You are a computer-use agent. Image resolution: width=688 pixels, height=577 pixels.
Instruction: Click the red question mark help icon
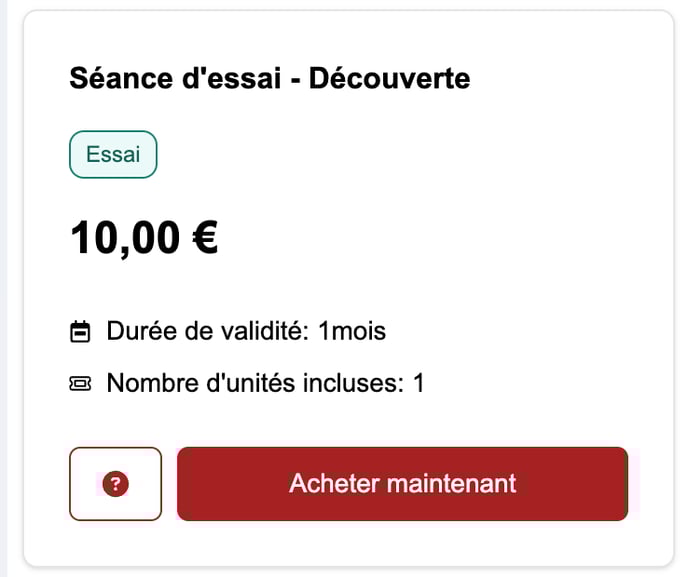coord(115,484)
